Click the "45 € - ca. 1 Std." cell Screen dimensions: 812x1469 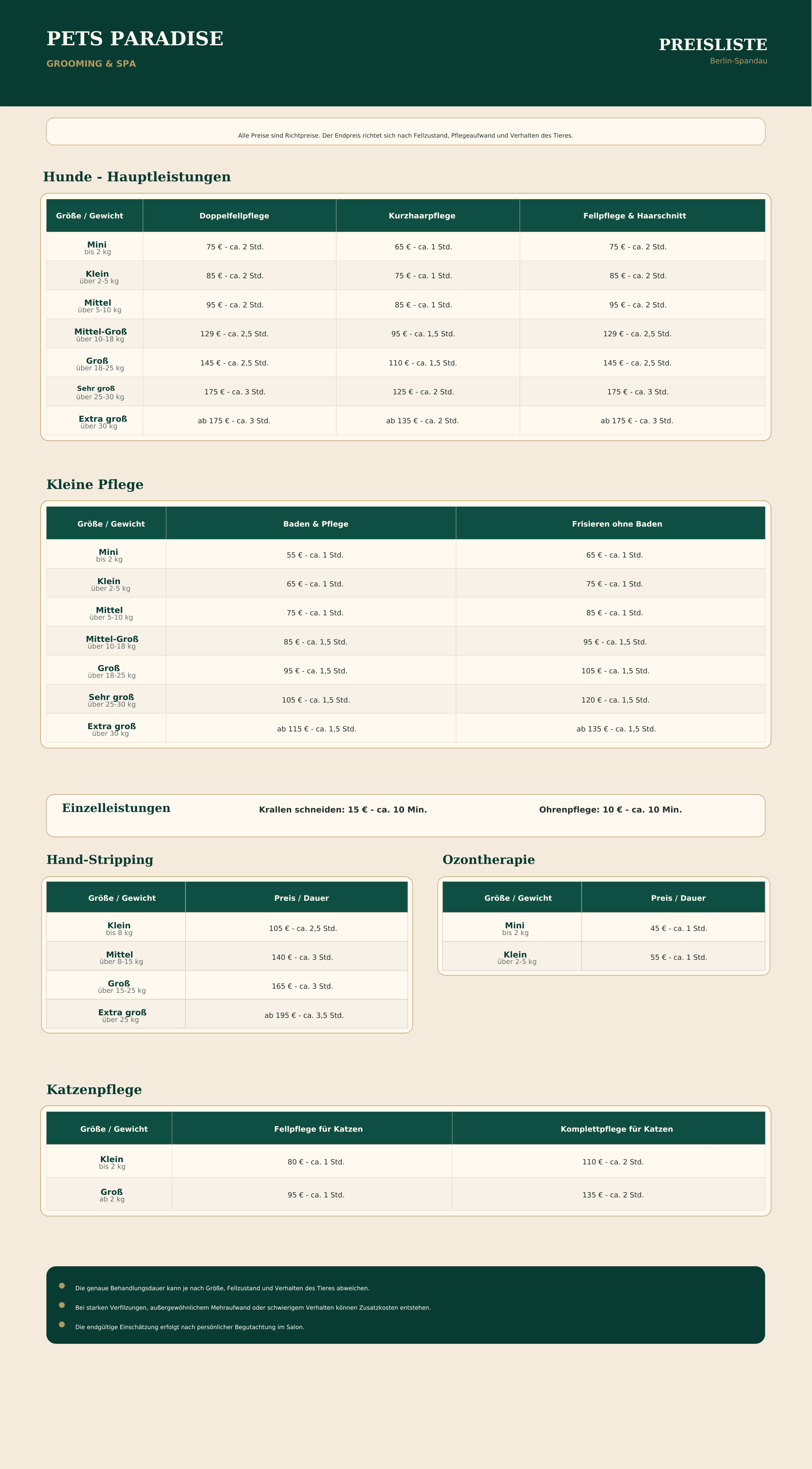coord(679,928)
